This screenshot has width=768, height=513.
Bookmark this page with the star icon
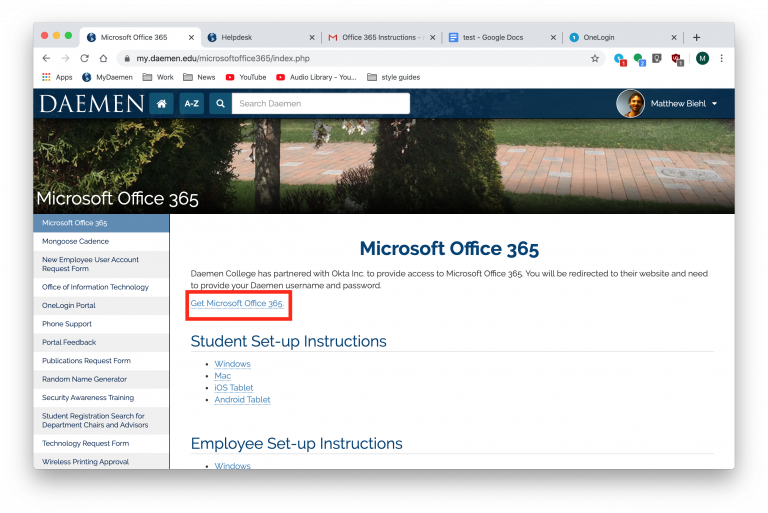pyautogui.click(x=595, y=58)
